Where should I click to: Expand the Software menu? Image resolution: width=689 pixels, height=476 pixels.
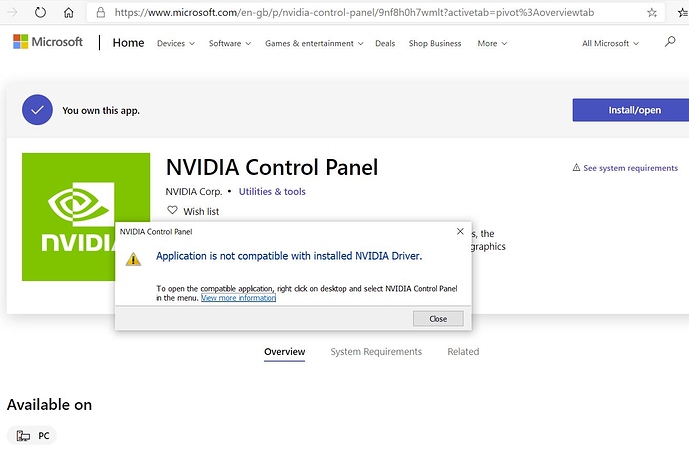coord(230,43)
